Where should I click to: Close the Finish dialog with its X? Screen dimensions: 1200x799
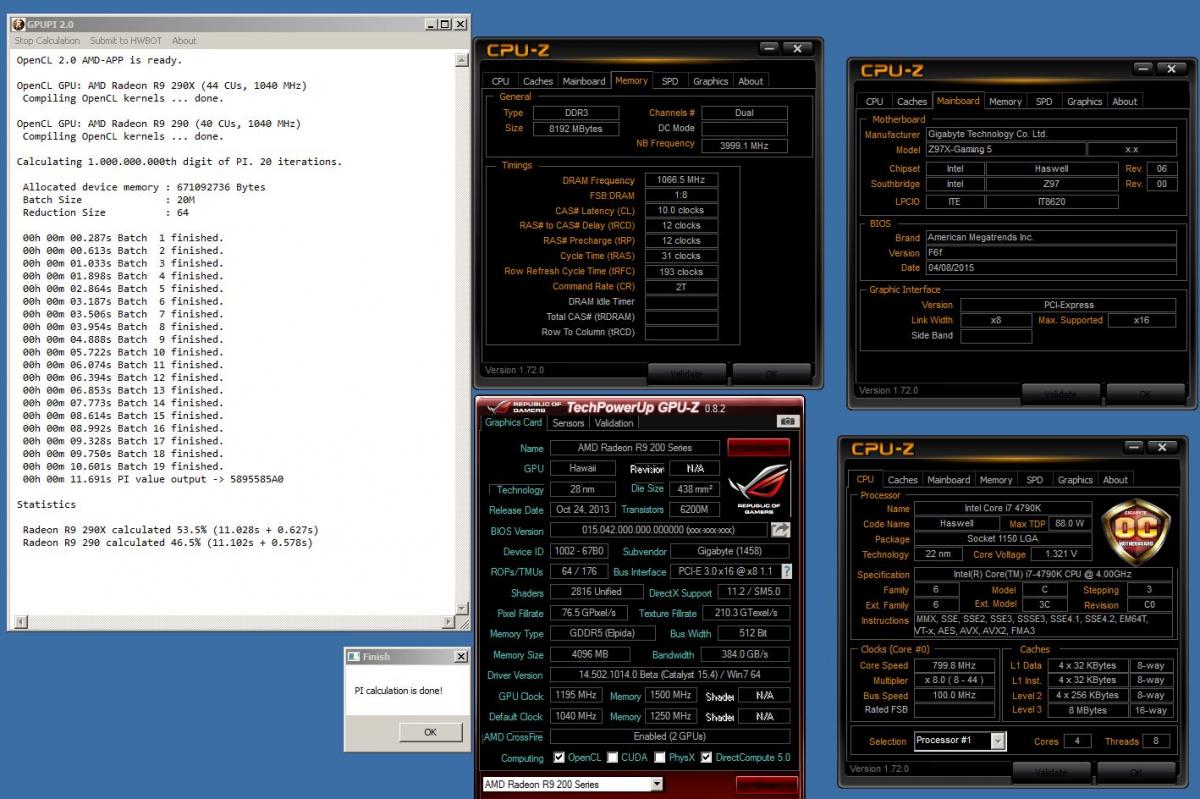tap(460, 657)
